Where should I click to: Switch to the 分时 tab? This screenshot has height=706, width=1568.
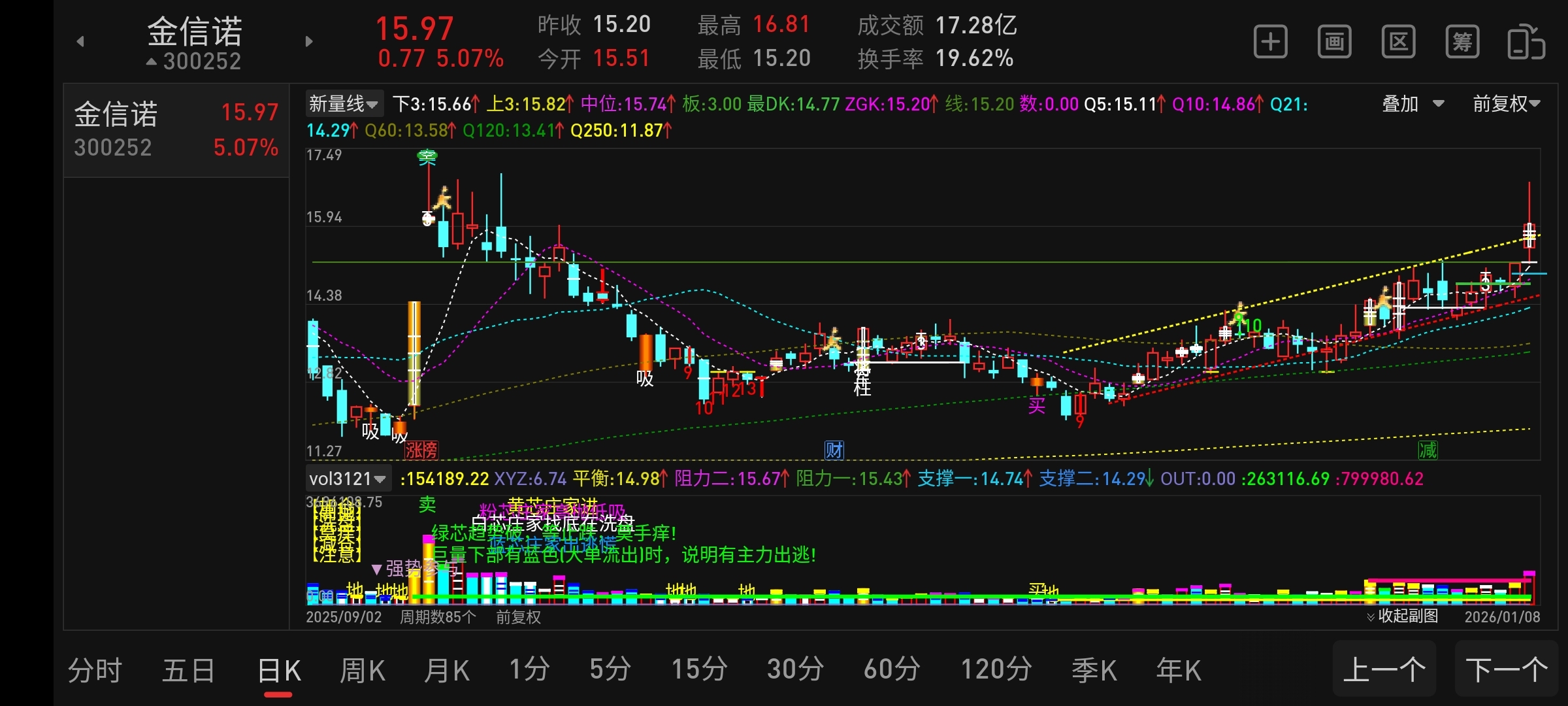point(95,670)
